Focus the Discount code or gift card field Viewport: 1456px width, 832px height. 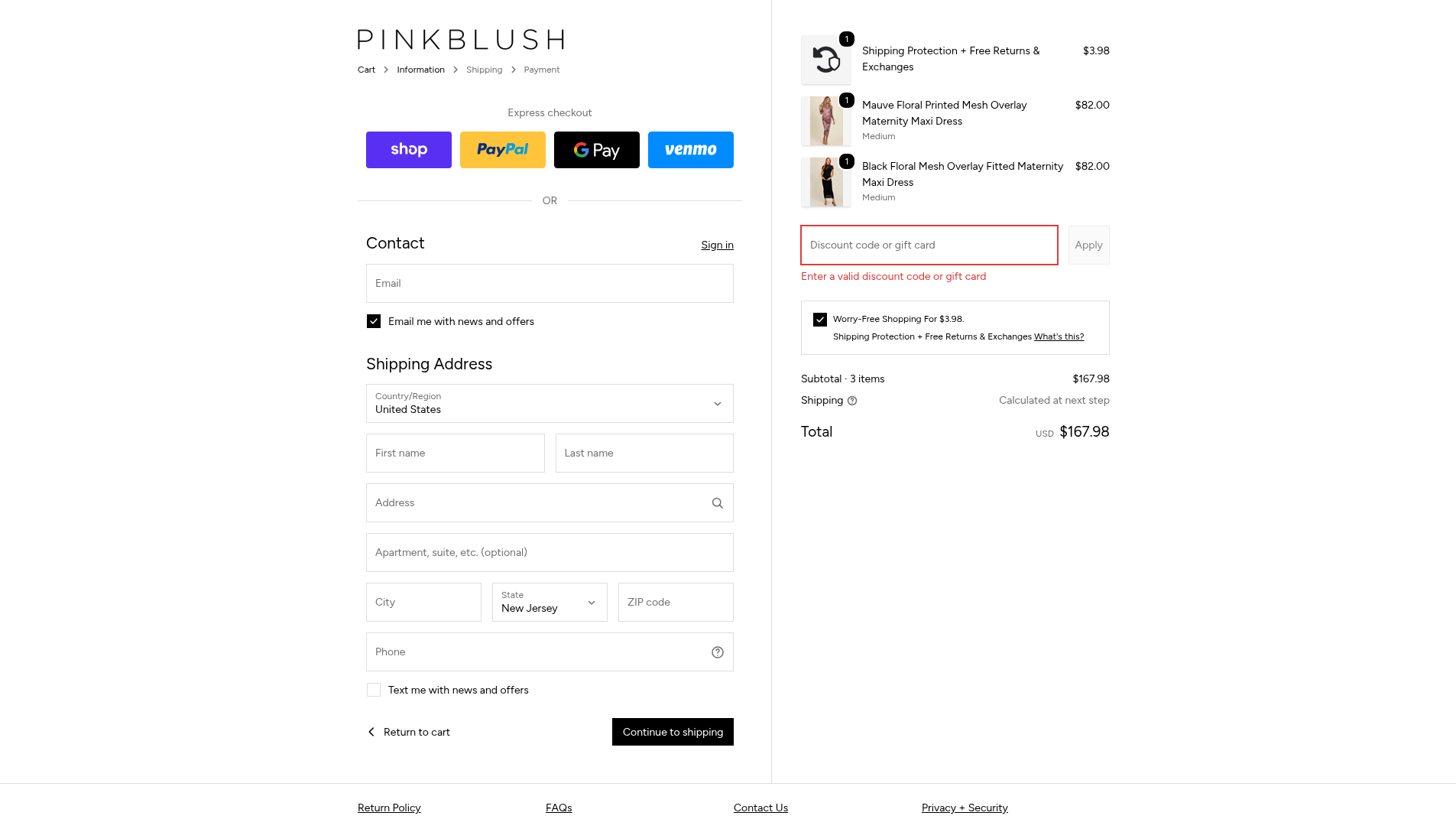click(929, 245)
